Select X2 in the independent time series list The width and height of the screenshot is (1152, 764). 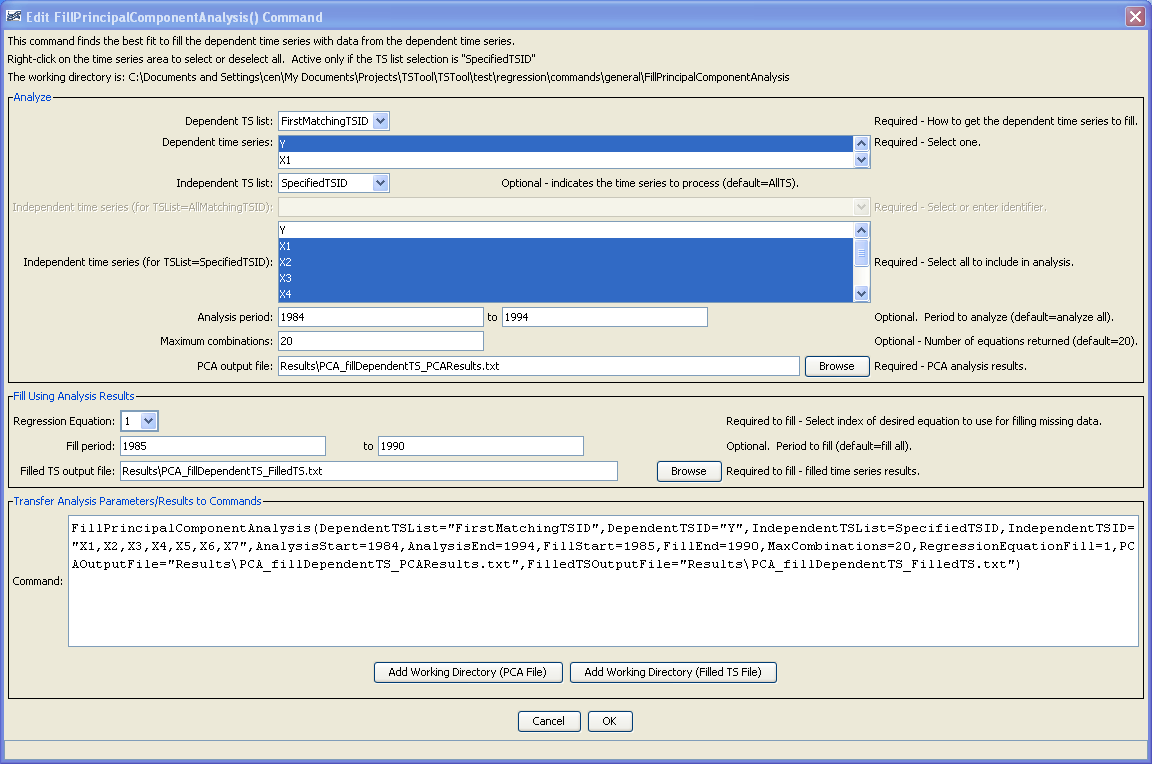tap(400, 262)
